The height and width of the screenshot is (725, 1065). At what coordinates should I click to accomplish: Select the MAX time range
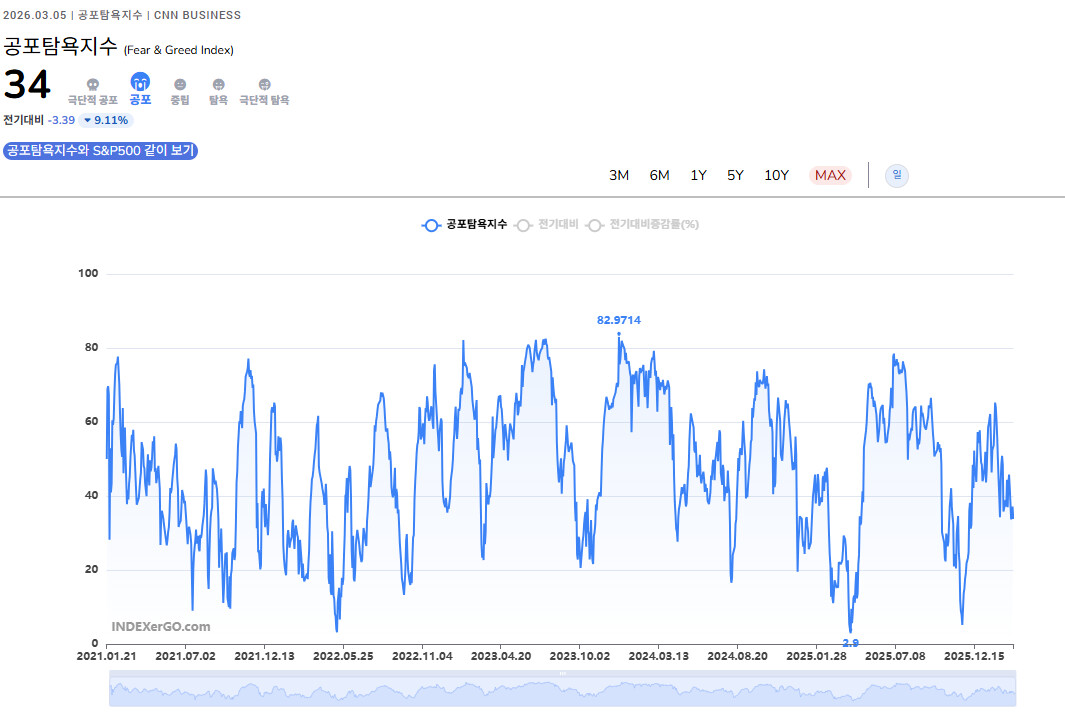pyautogui.click(x=830, y=176)
